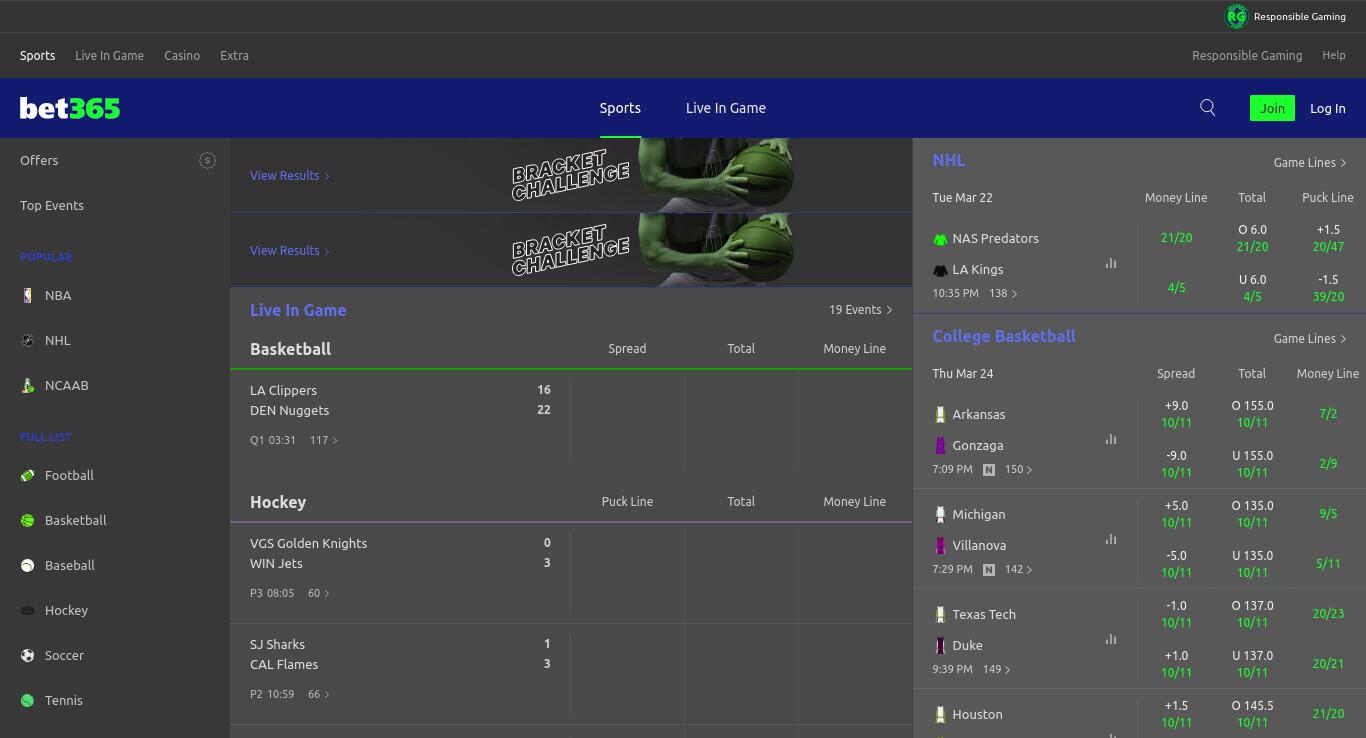Expand College Basketball Game Lines
1366x738 pixels.
(x=1310, y=338)
